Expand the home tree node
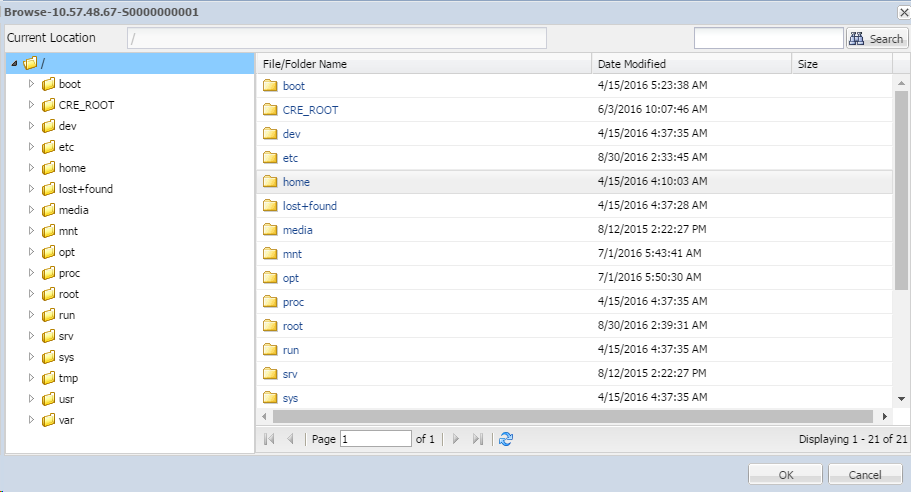This screenshot has width=911, height=492. (31, 167)
